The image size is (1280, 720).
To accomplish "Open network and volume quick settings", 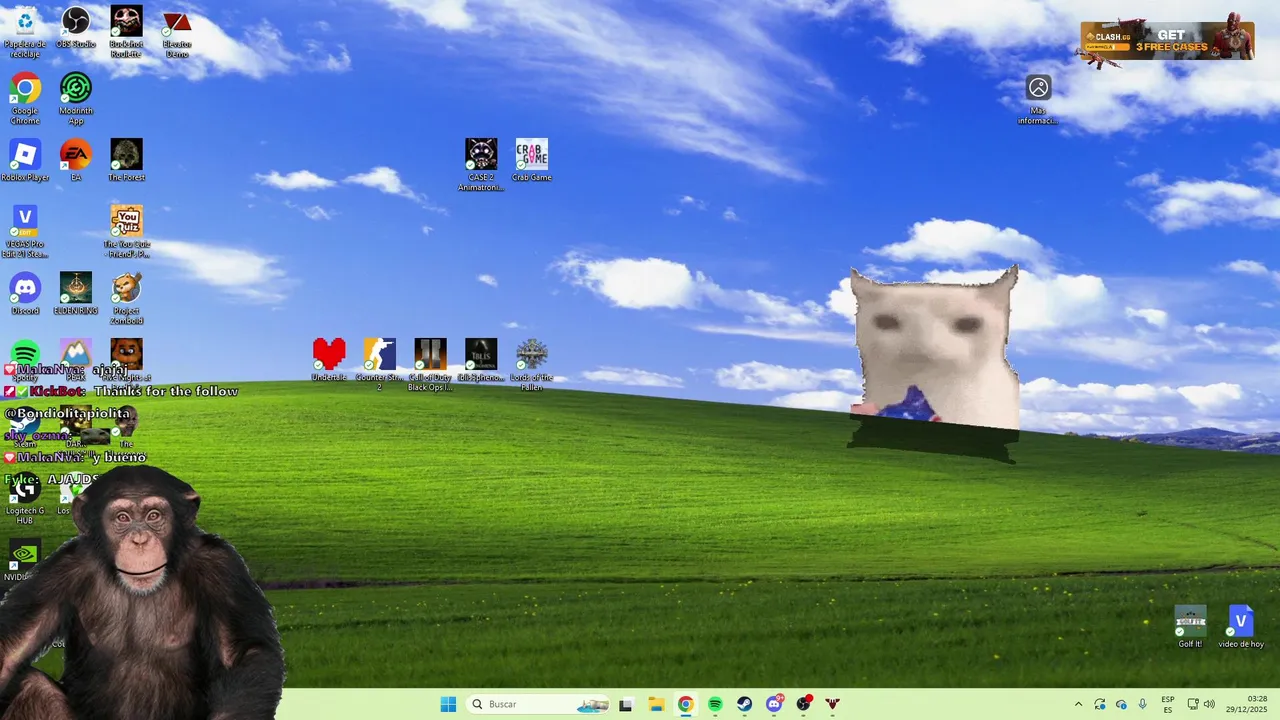I will pyautogui.click(x=1201, y=704).
